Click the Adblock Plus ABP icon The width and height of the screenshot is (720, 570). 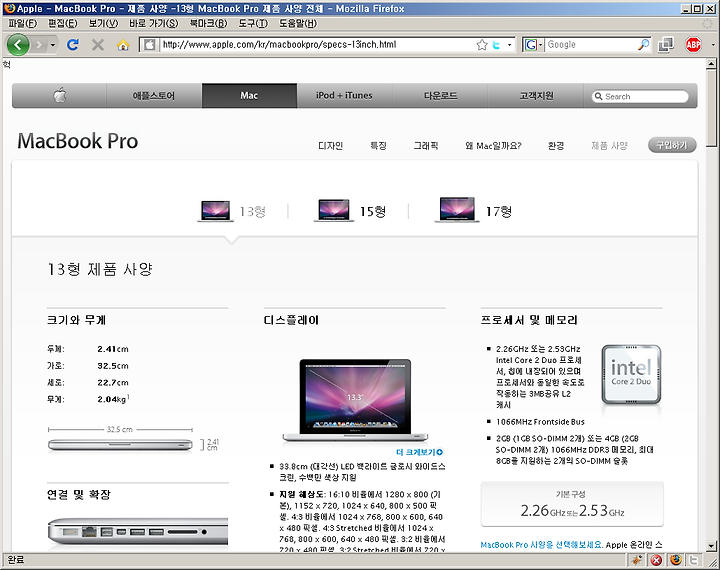(693, 45)
